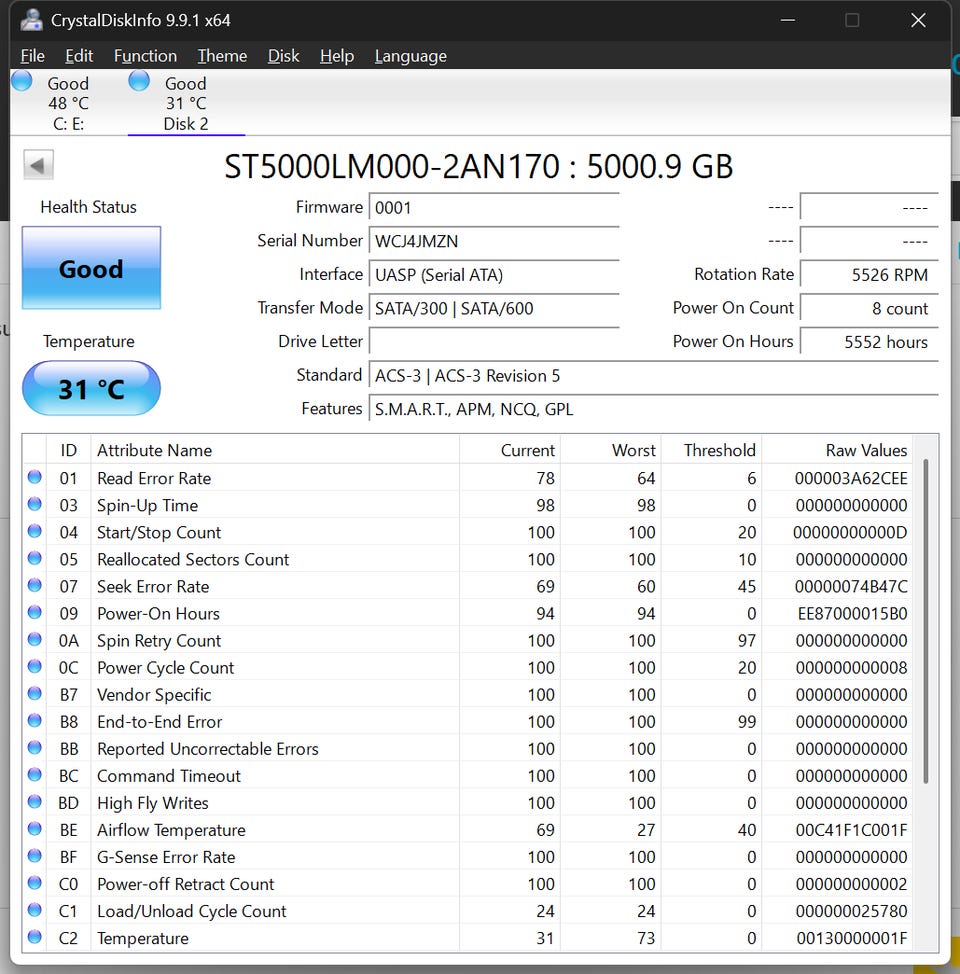Click the Power On Hours value 5552 hours

point(869,341)
